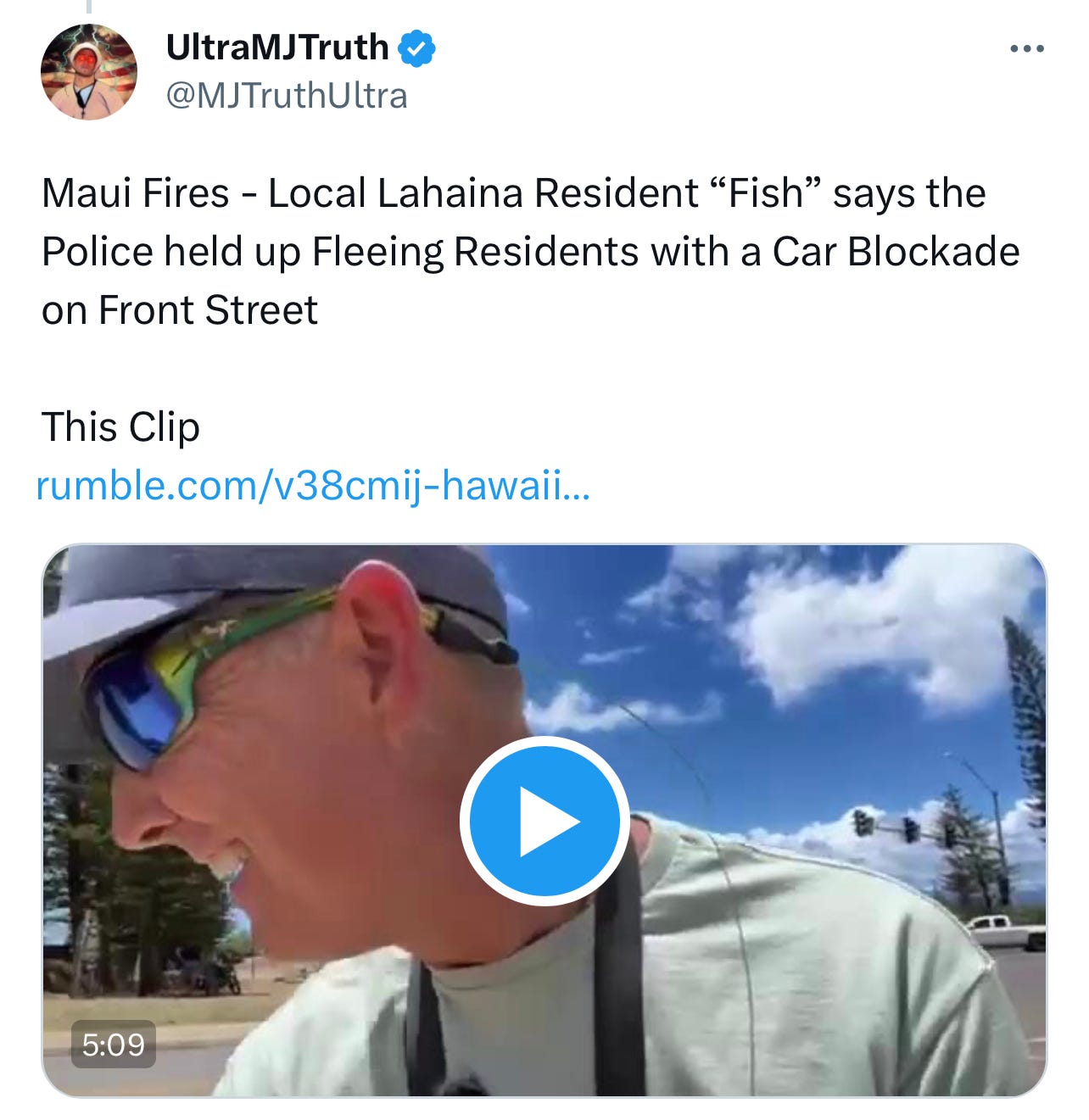Click the blue verified checkmark badge

tap(417, 47)
